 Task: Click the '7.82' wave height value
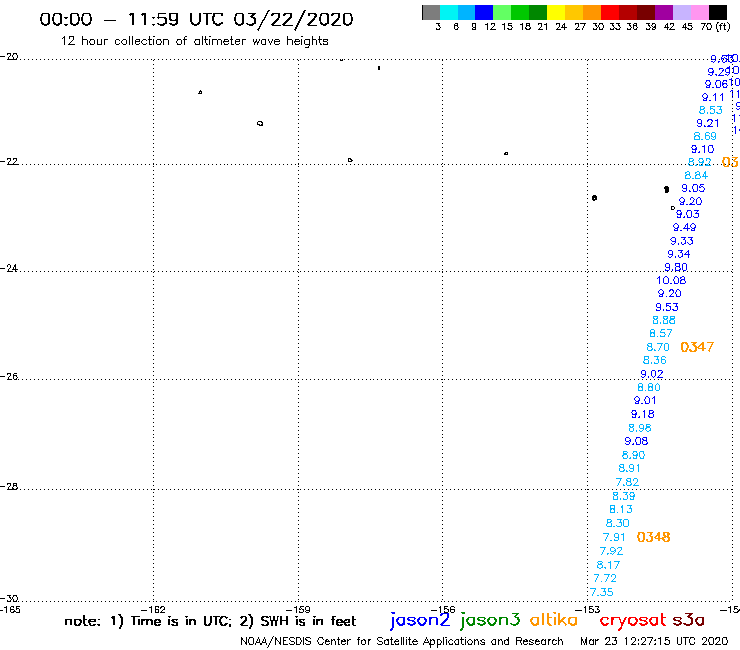point(627,482)
